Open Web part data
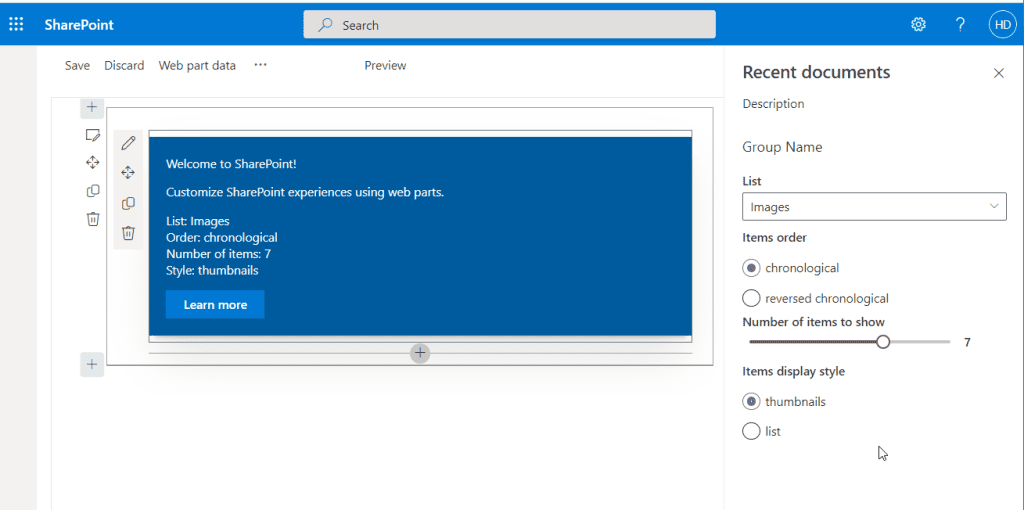 [197, 65]
